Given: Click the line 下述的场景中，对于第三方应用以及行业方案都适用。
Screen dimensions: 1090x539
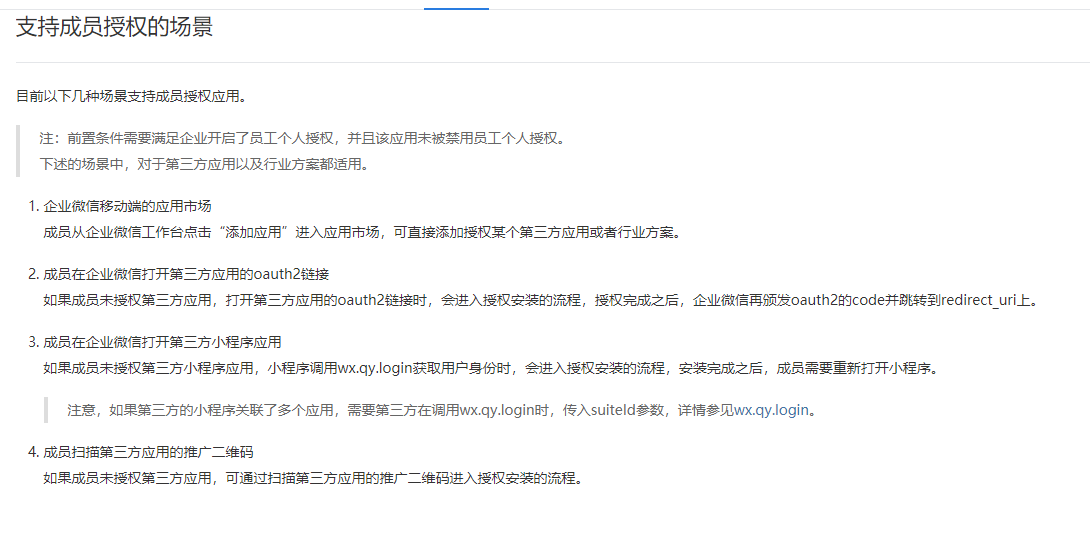Looking at the screenshot, I should click(x=204, y=165).
